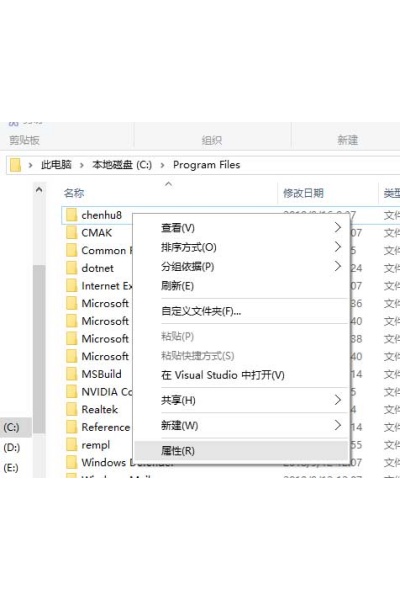Select the MSBuild folder name
The image size is (400, 600).
tap(101, 374)
